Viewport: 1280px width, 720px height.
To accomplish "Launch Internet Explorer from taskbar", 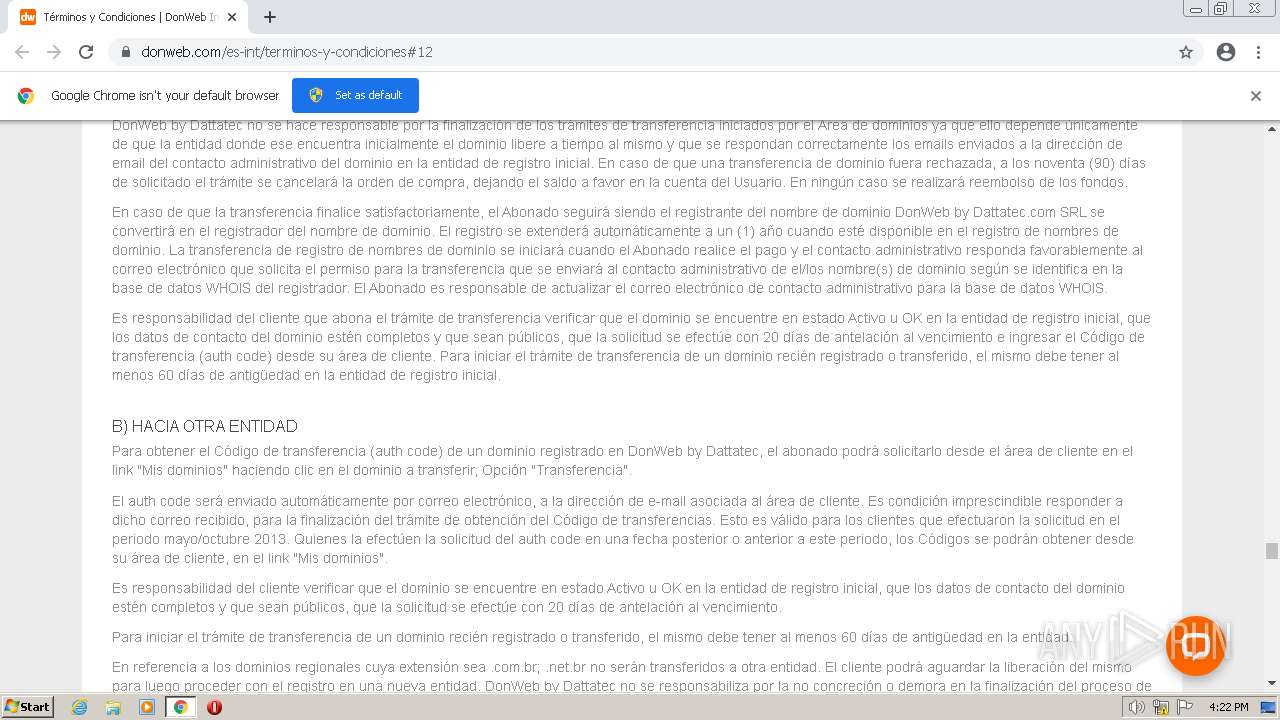I will click(80, 707).
